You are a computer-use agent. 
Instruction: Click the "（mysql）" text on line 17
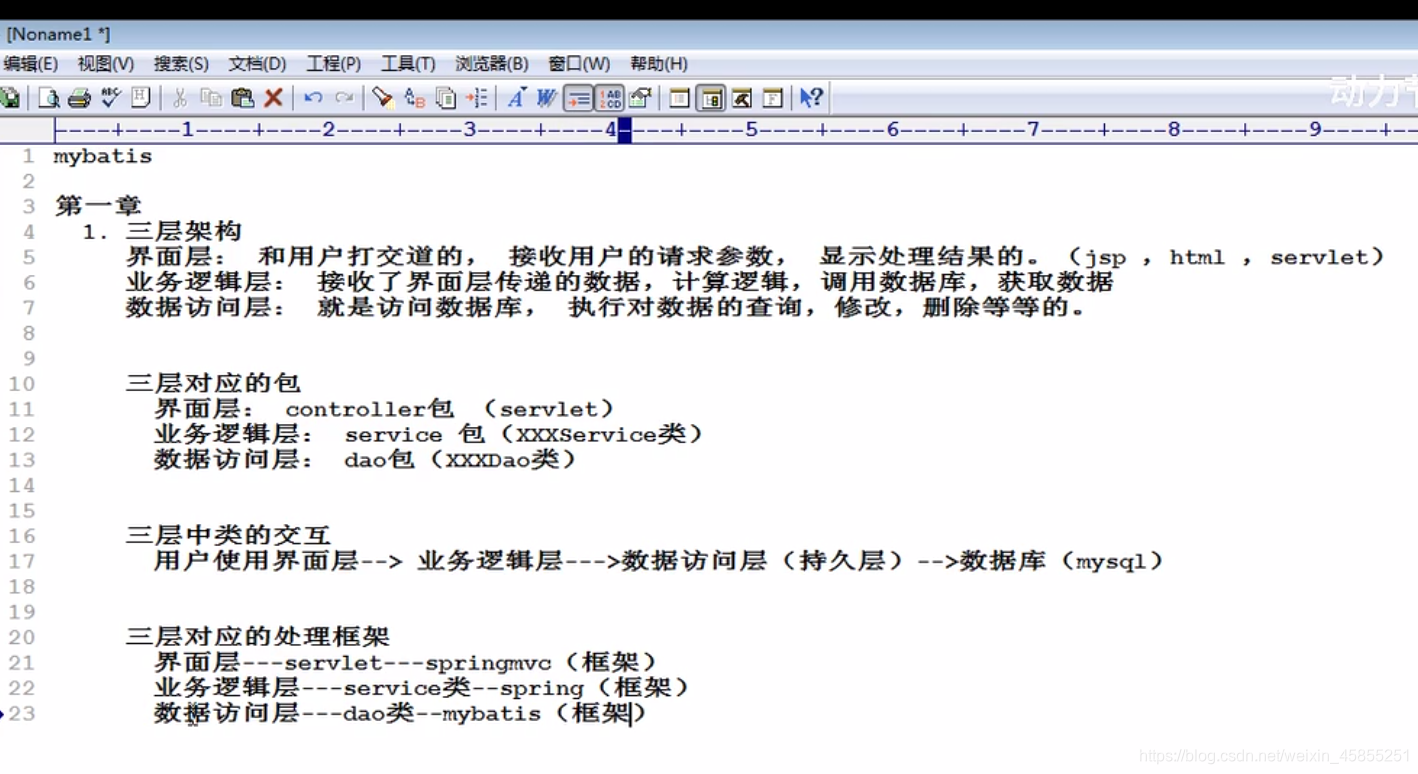[x=1111, y=561]
